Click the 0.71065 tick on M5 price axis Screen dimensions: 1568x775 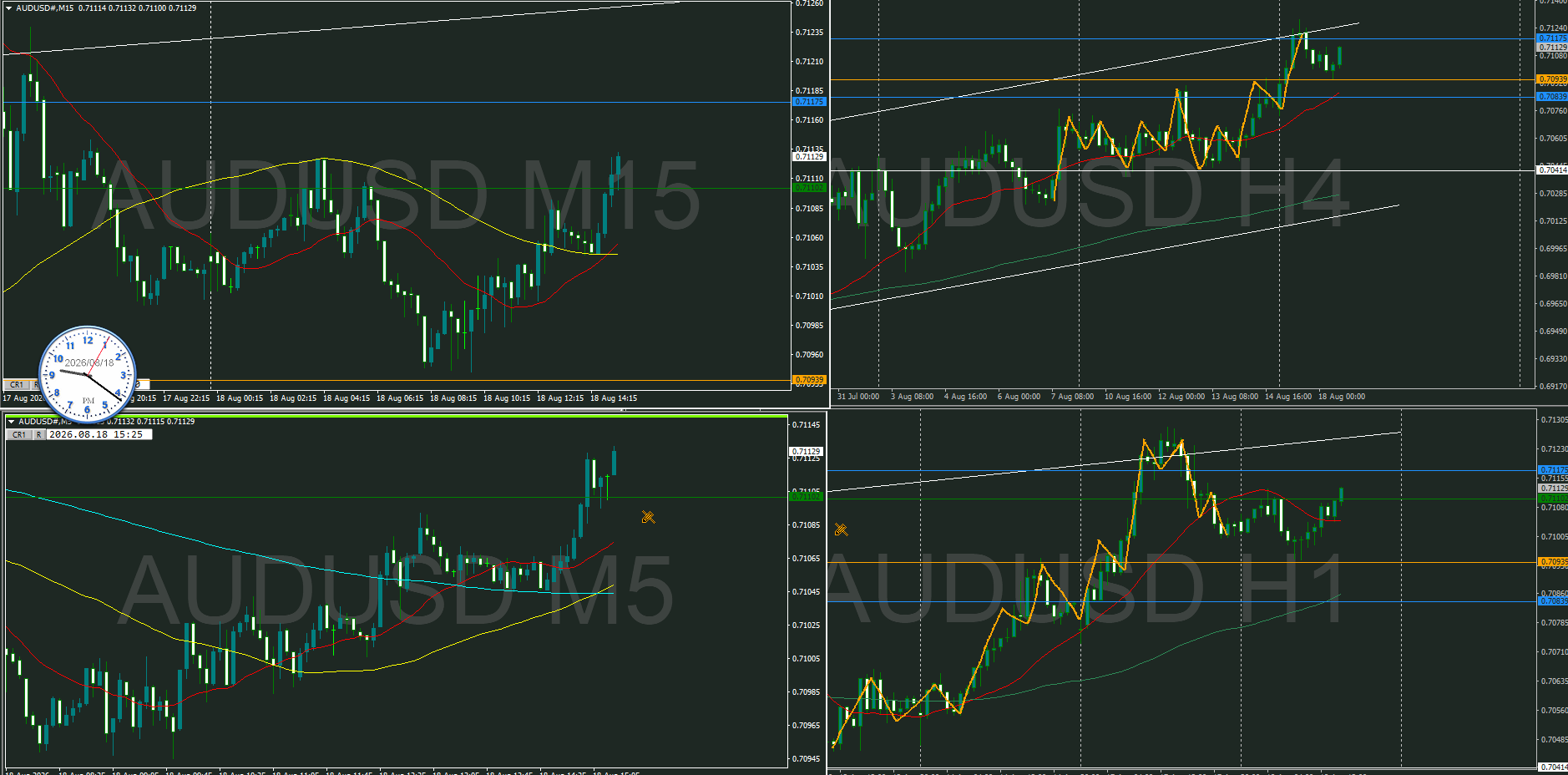click(806, 559)
